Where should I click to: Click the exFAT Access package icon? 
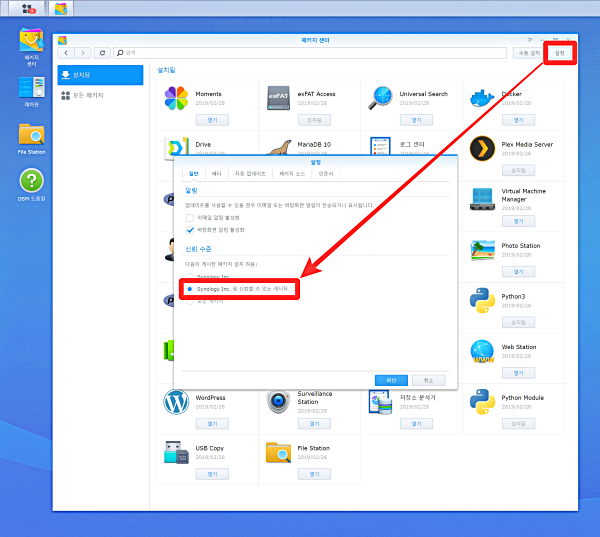pyautogui.click(x=278, y=98)
